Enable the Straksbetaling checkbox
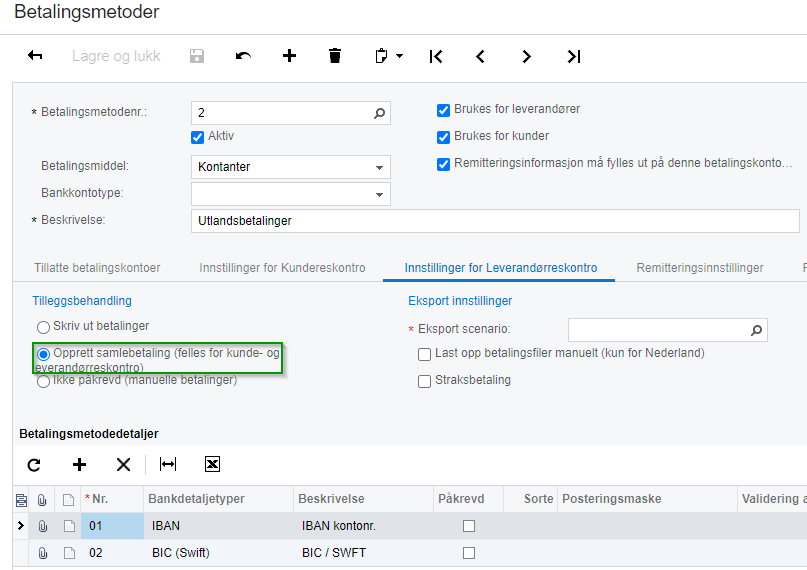This screenshot has height=570, width=807. (424, 381)
